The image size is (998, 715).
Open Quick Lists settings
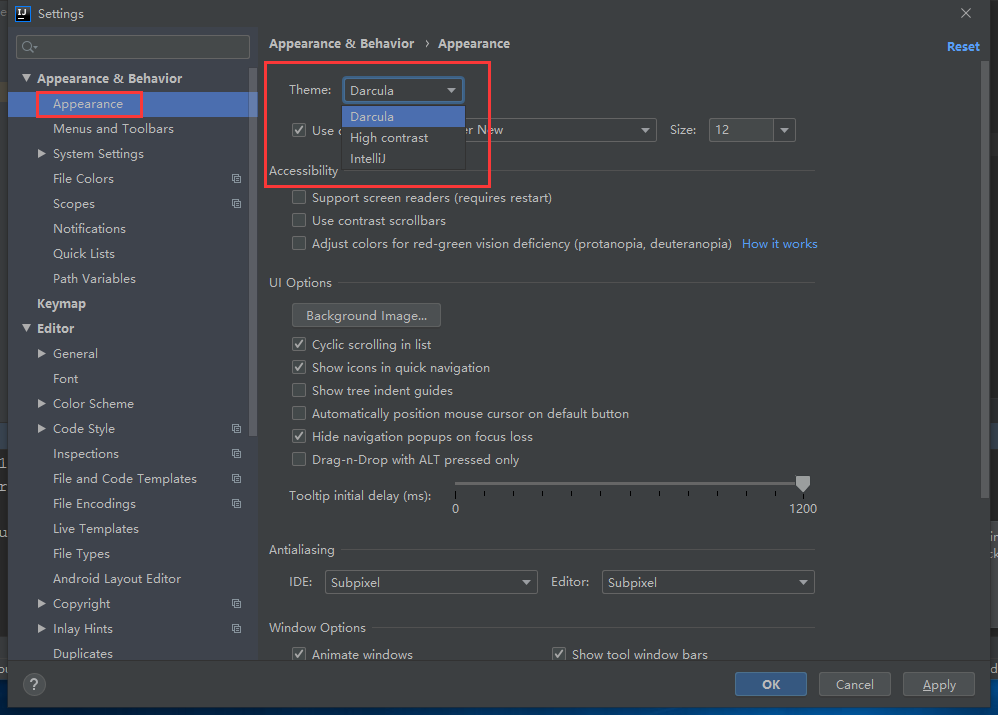pyautogui.click(x=84, y=253)
